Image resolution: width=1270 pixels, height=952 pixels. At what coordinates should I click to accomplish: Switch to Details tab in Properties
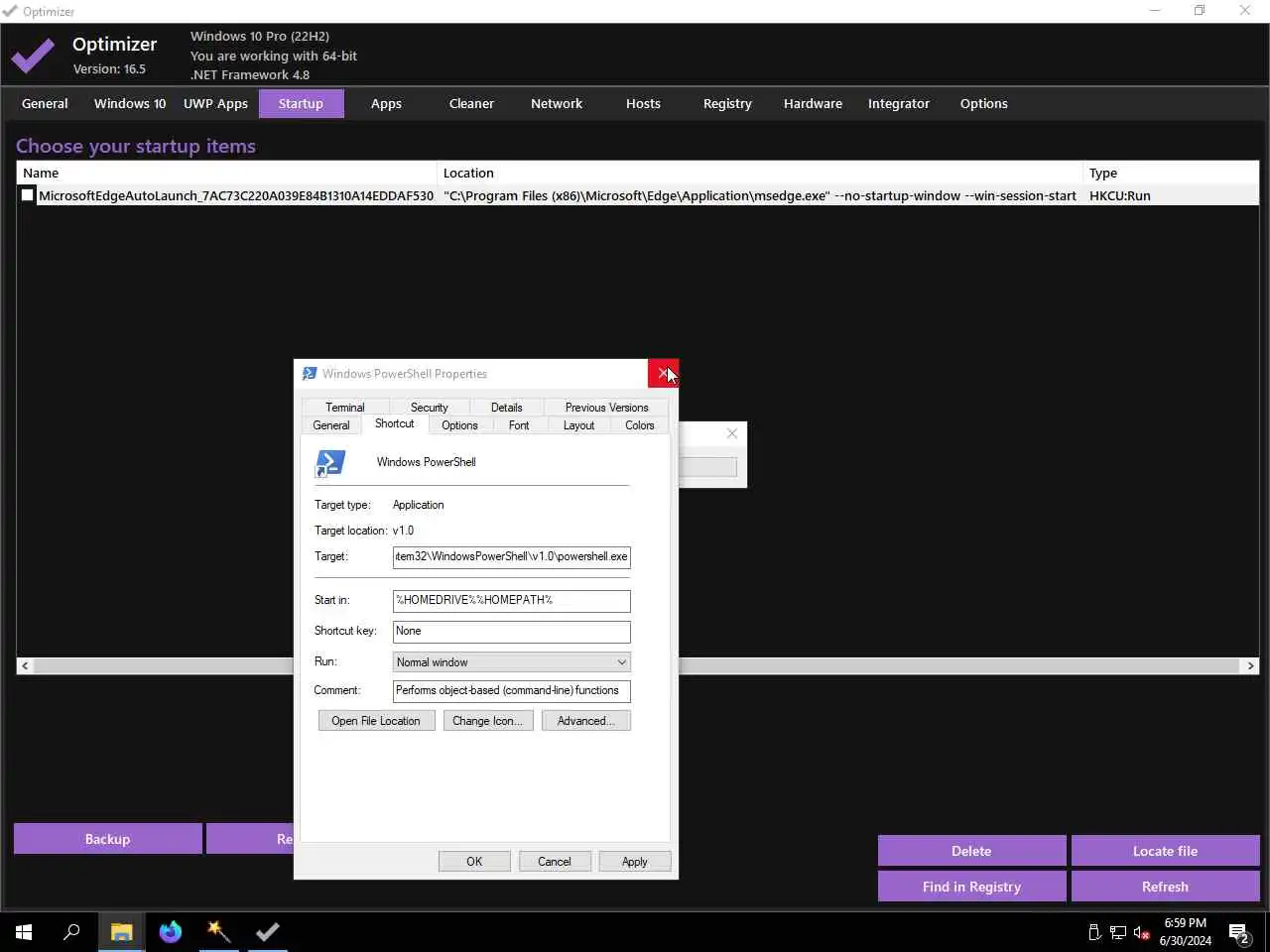(x=506, y=408)
